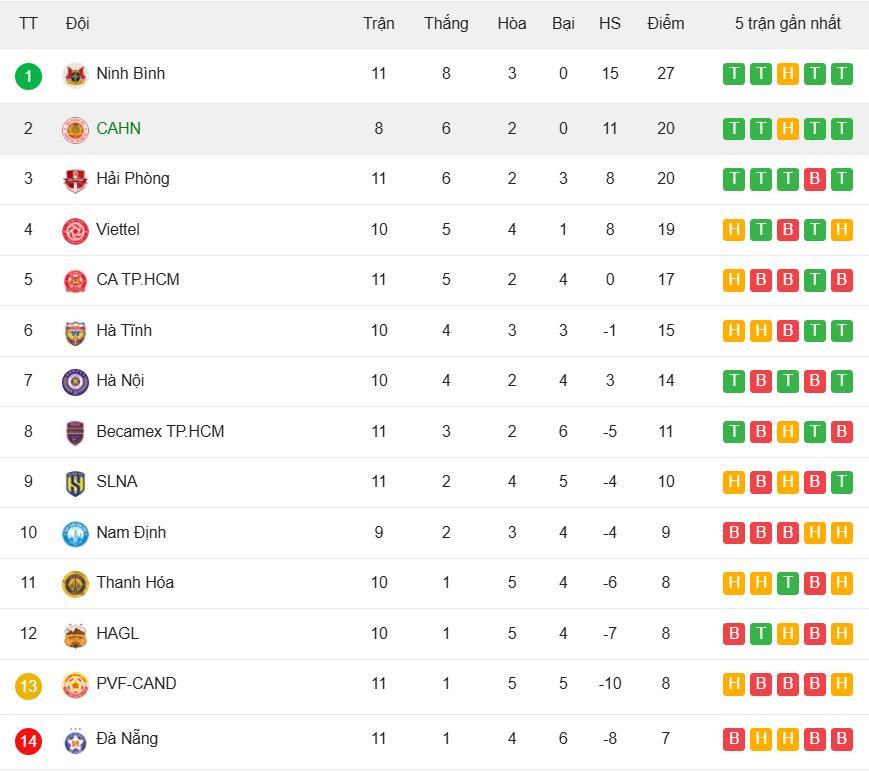Click the rank 1 green badge
869x771 pixels.
click(29, 75)
